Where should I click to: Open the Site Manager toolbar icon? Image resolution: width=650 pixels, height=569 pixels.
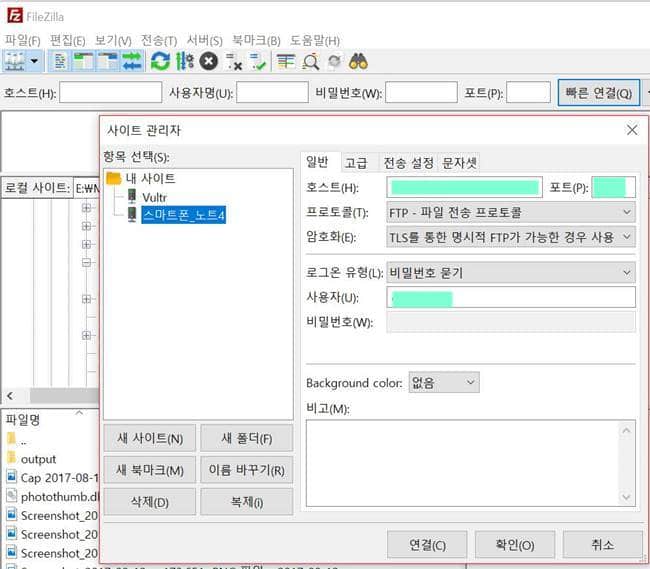pos(15,61)
